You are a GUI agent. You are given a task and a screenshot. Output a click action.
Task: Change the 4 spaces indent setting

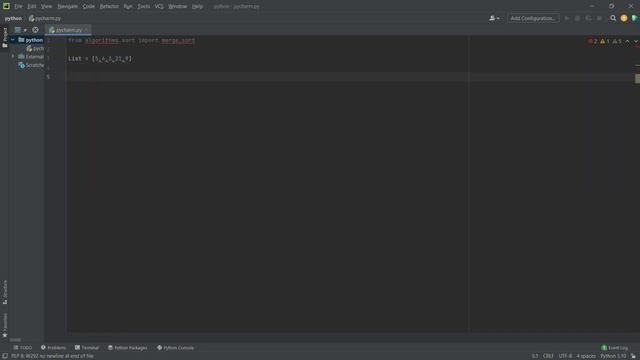(x=586, y=356)
